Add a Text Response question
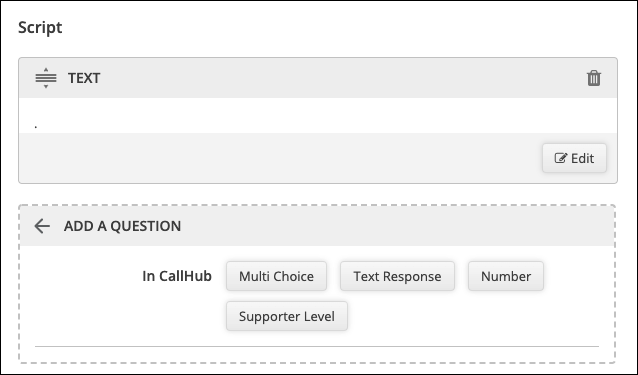This screenshot has width=638, height=375. tap(397, 276)
